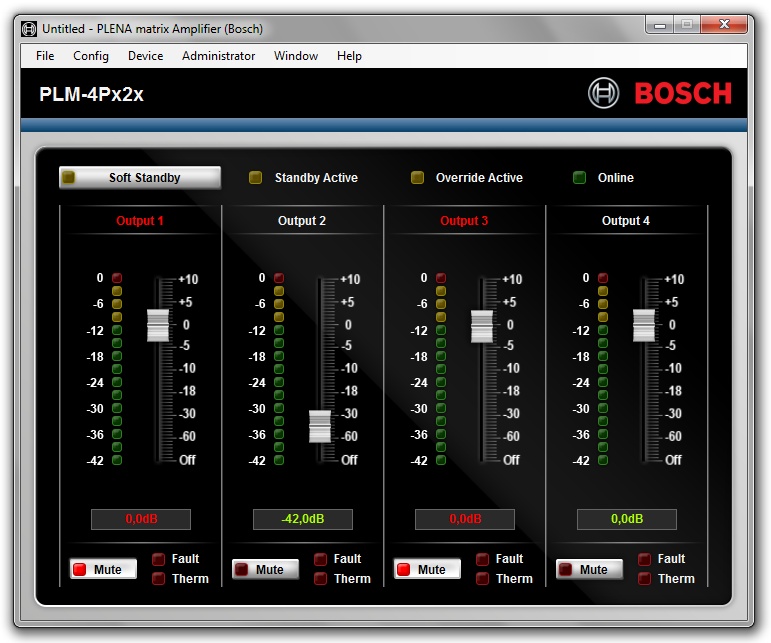Click the Output 4 Therm indicator LED

(644, 579)
